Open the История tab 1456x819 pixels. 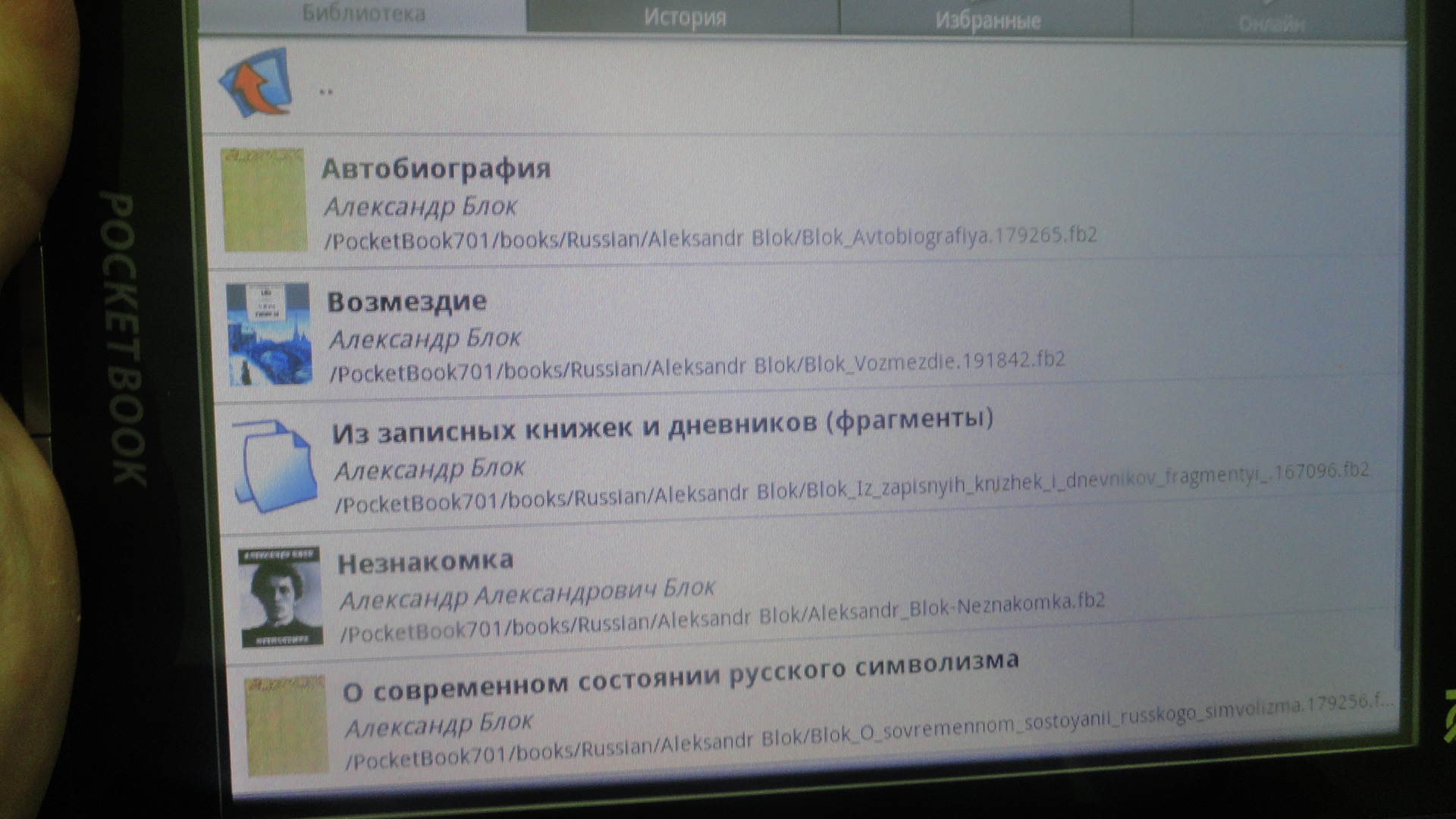[684, 17]
